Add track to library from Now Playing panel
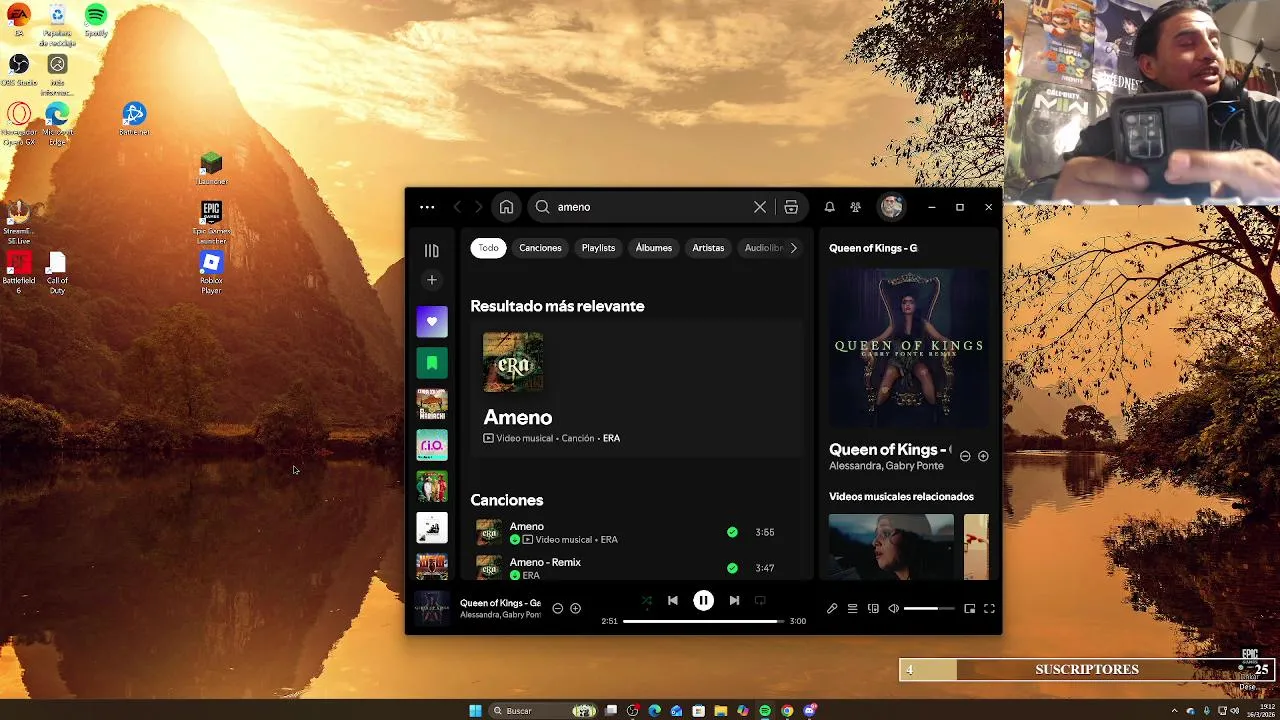 [x=983, y=456]
